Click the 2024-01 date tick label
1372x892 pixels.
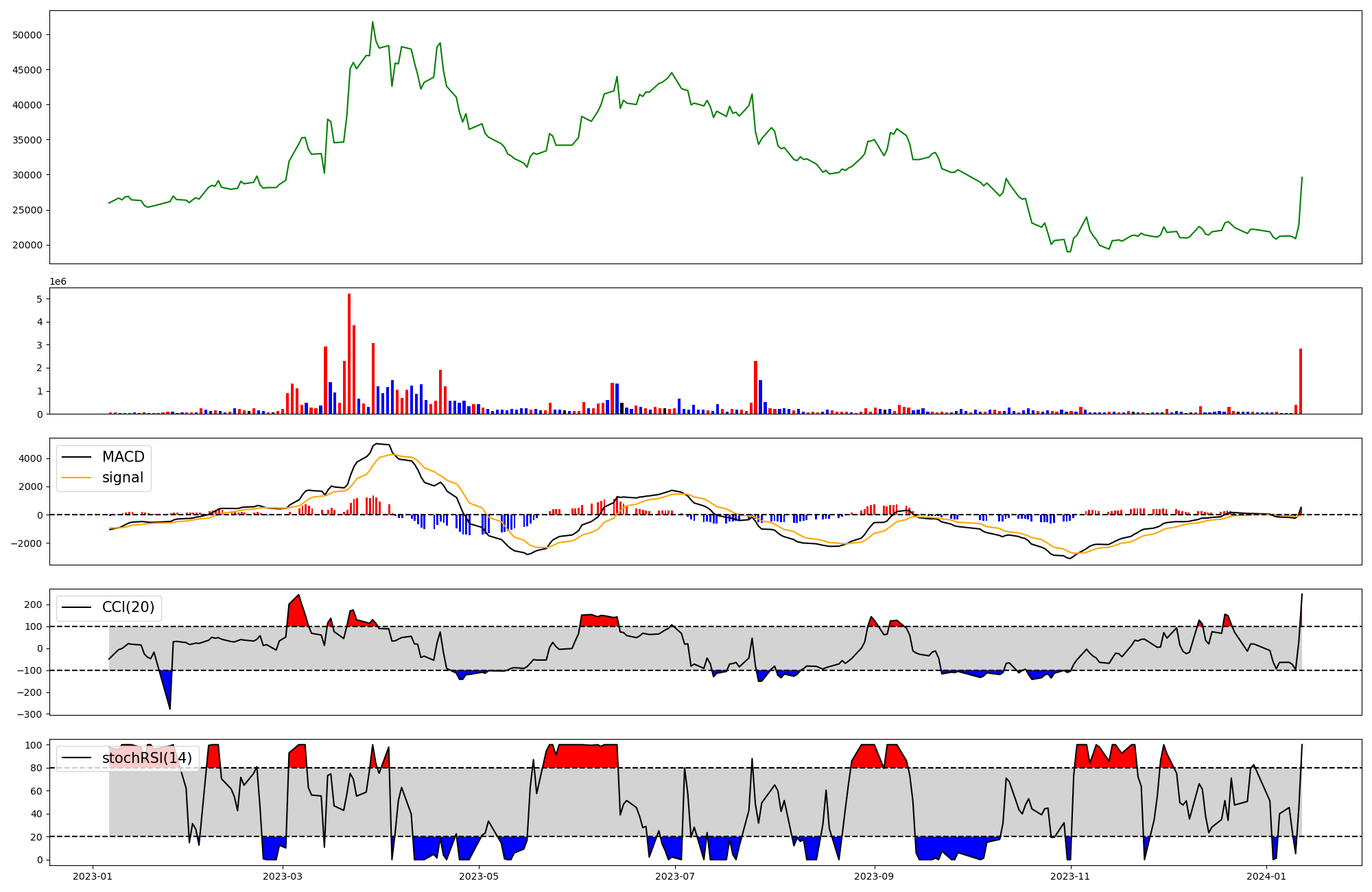pyautogui.click(x=1266, y=876)
